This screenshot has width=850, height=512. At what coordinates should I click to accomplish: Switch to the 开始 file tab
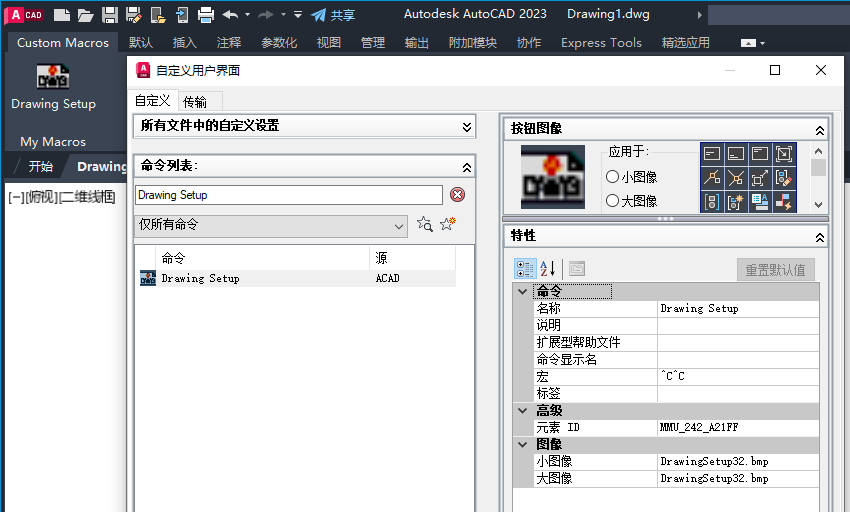[x=41, y=166]
